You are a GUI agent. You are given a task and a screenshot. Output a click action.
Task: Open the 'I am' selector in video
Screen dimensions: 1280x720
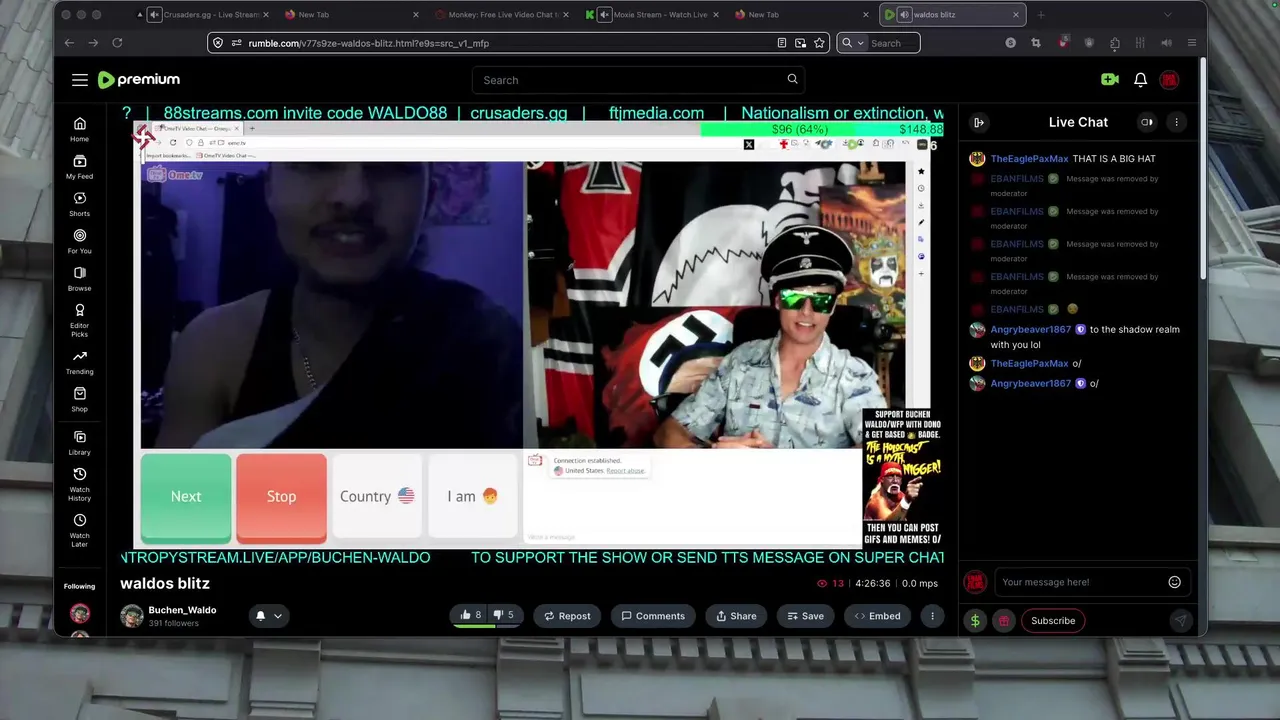pos(472,496)
